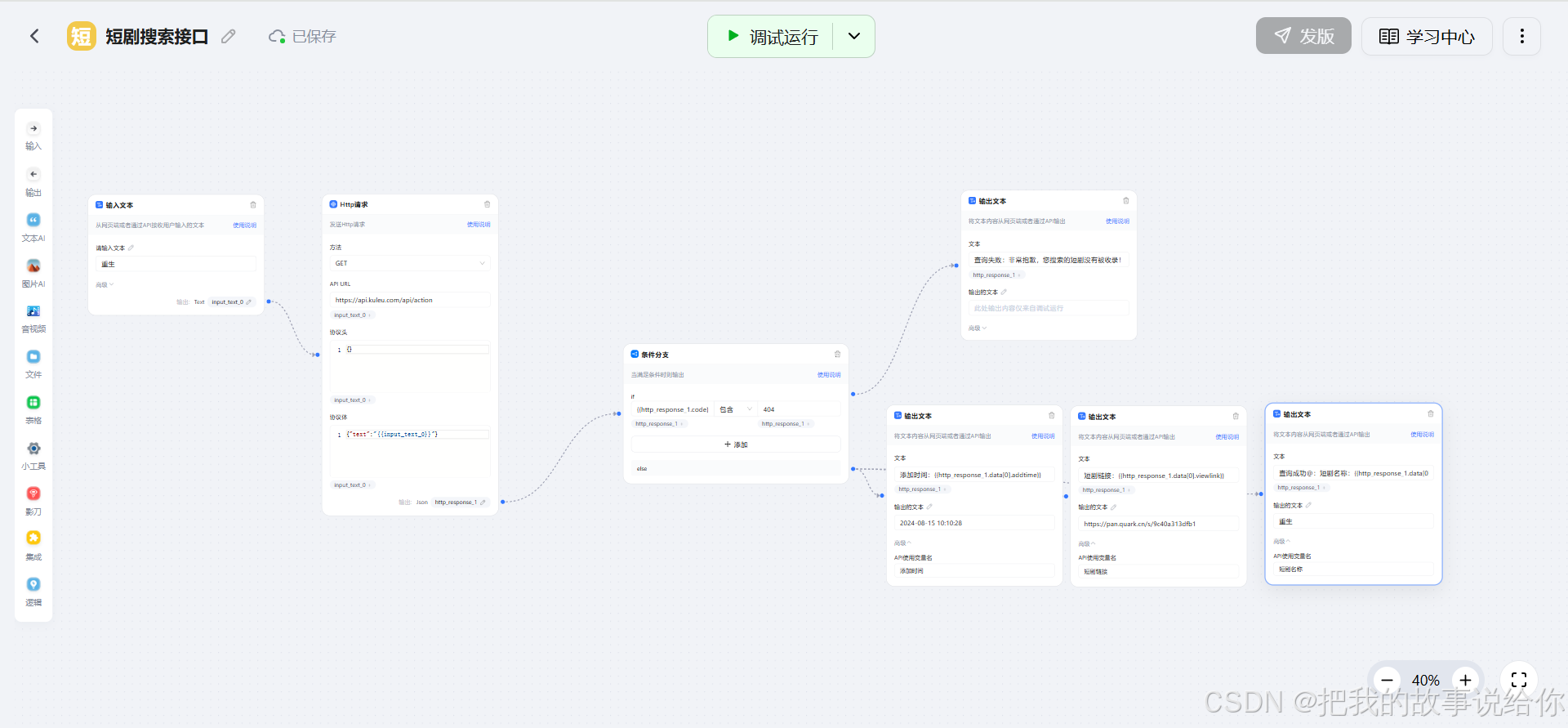
Task: Open the 包含 condition operator dropdown
Action: click(736, 409)
